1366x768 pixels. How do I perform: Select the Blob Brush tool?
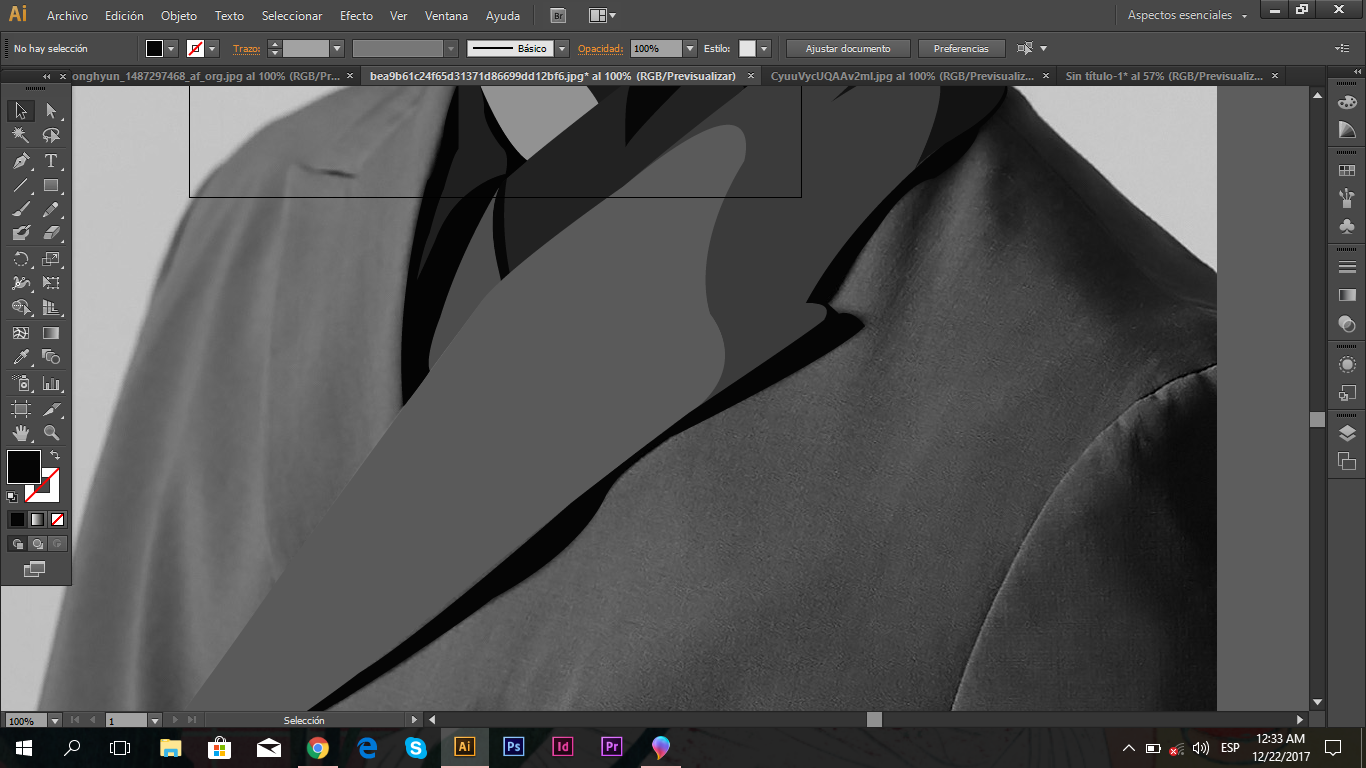pyautogui.click(x=21, y=233)
